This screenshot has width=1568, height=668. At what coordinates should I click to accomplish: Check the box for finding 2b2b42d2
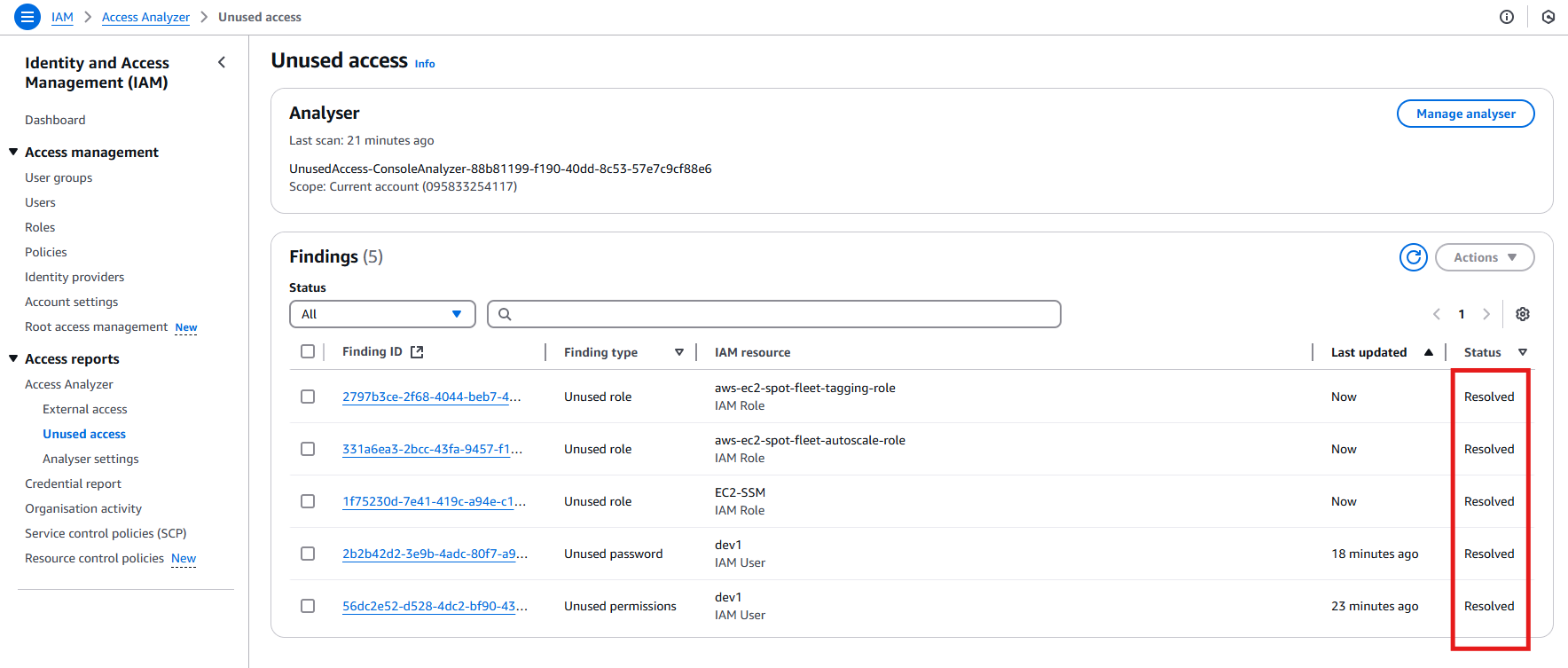308,554
